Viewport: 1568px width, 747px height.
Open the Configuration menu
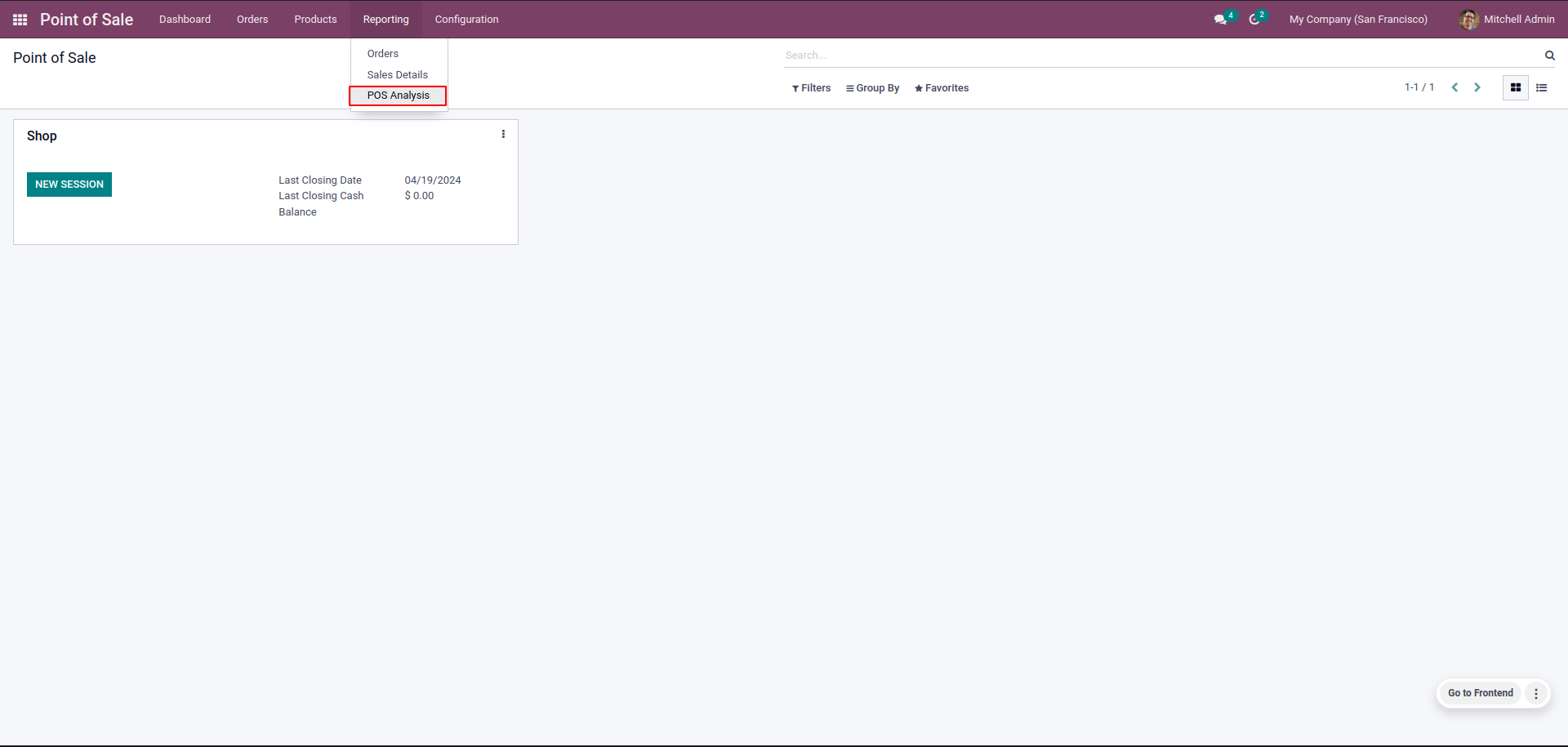(466, 20)
